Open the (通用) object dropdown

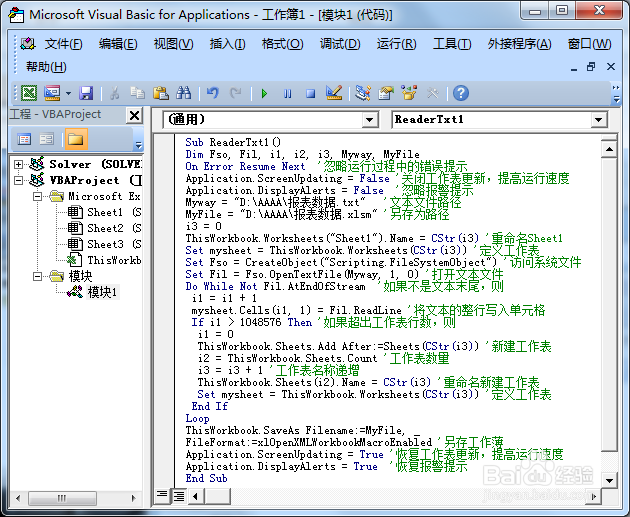[x=369, y=120]
